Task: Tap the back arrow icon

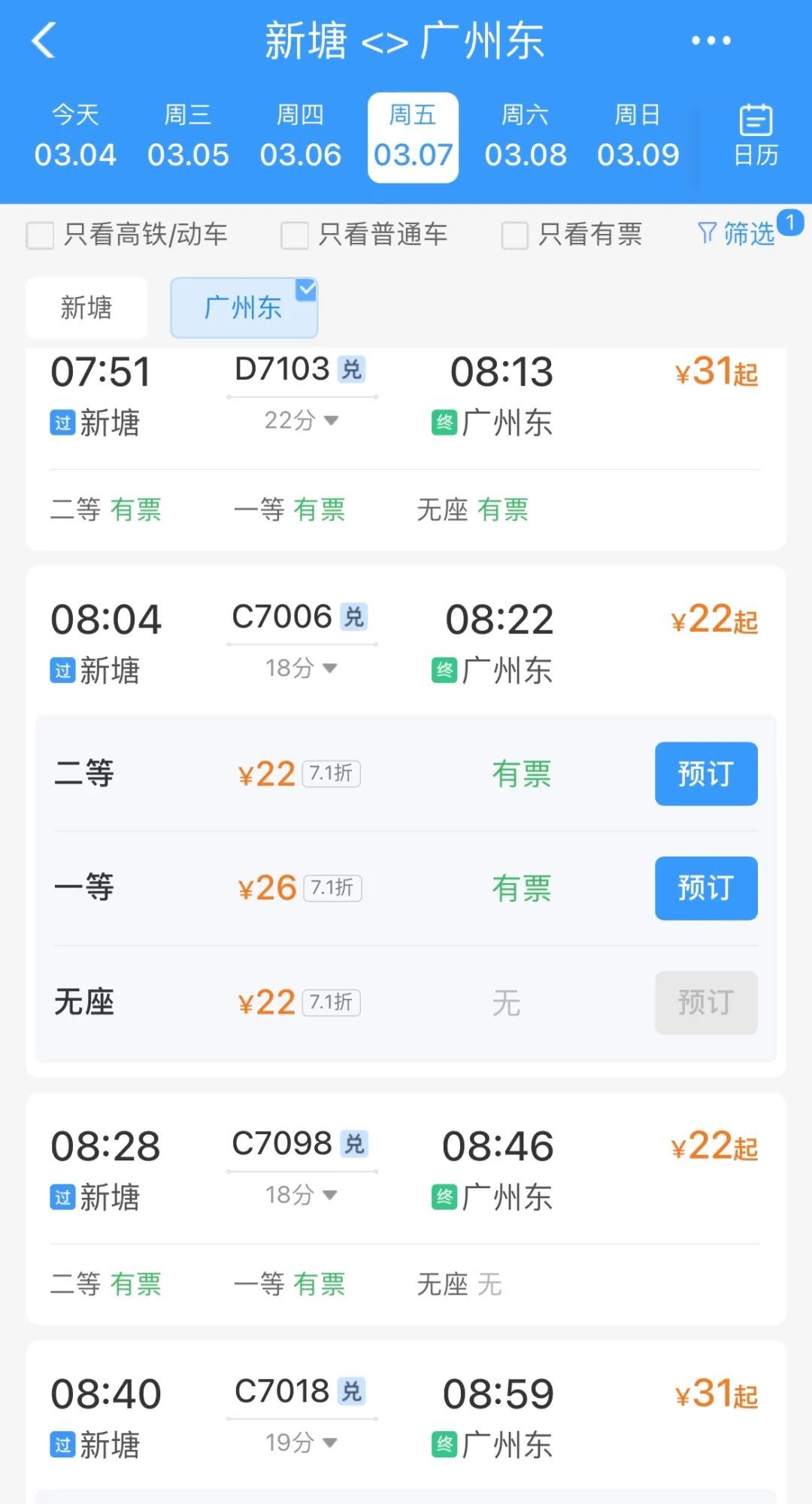Action: click(44, 41)
